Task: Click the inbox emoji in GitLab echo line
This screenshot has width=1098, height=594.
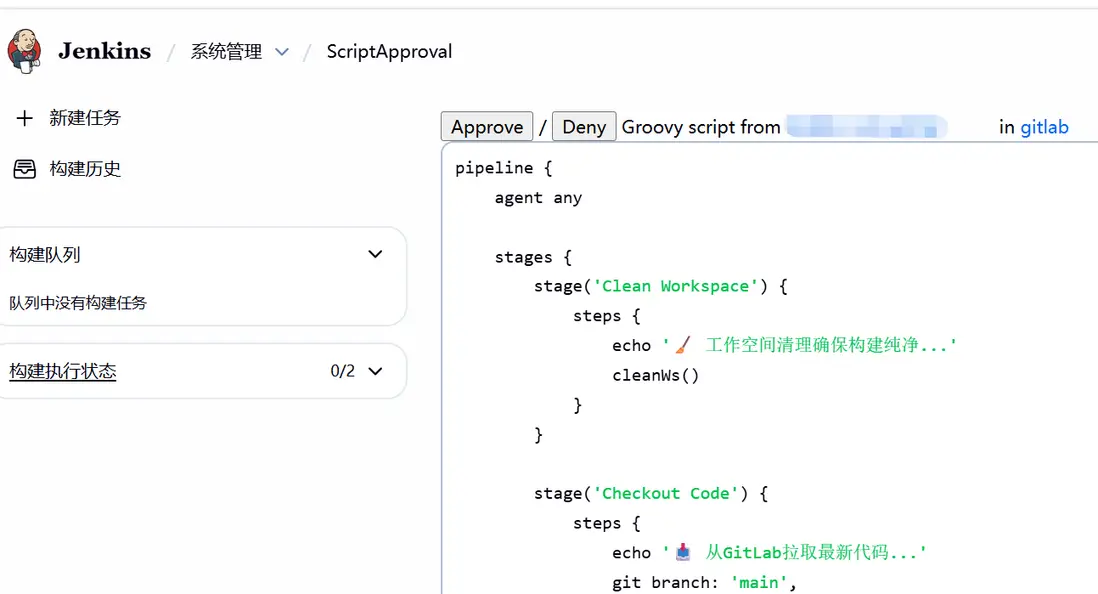Action: [683, 553]
